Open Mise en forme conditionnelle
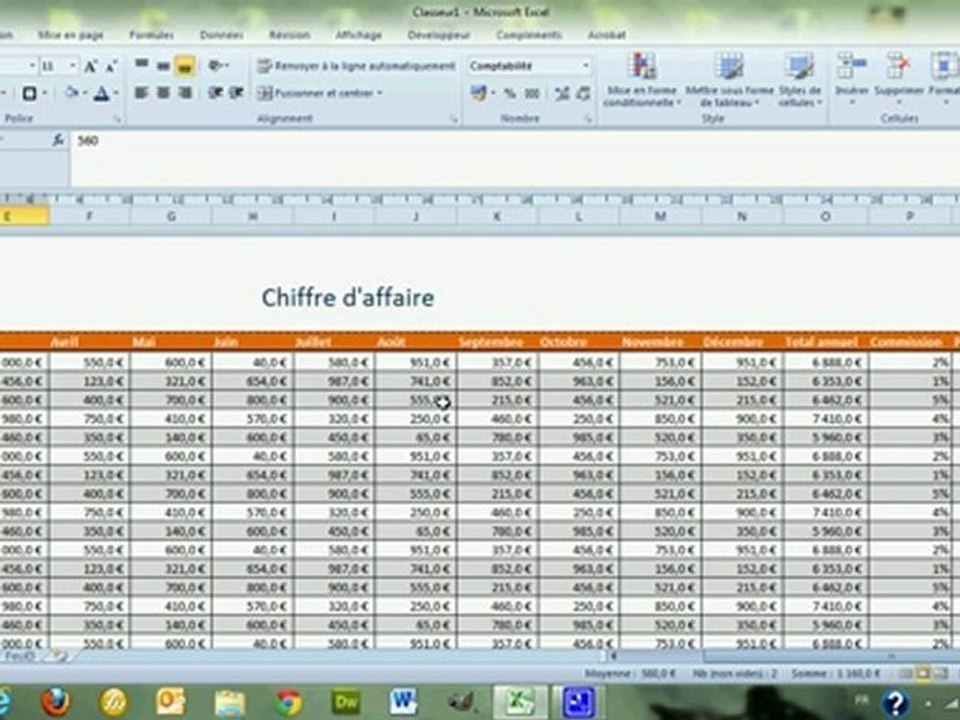This screenshot has width=960, height=720. [x=642, y=80]
